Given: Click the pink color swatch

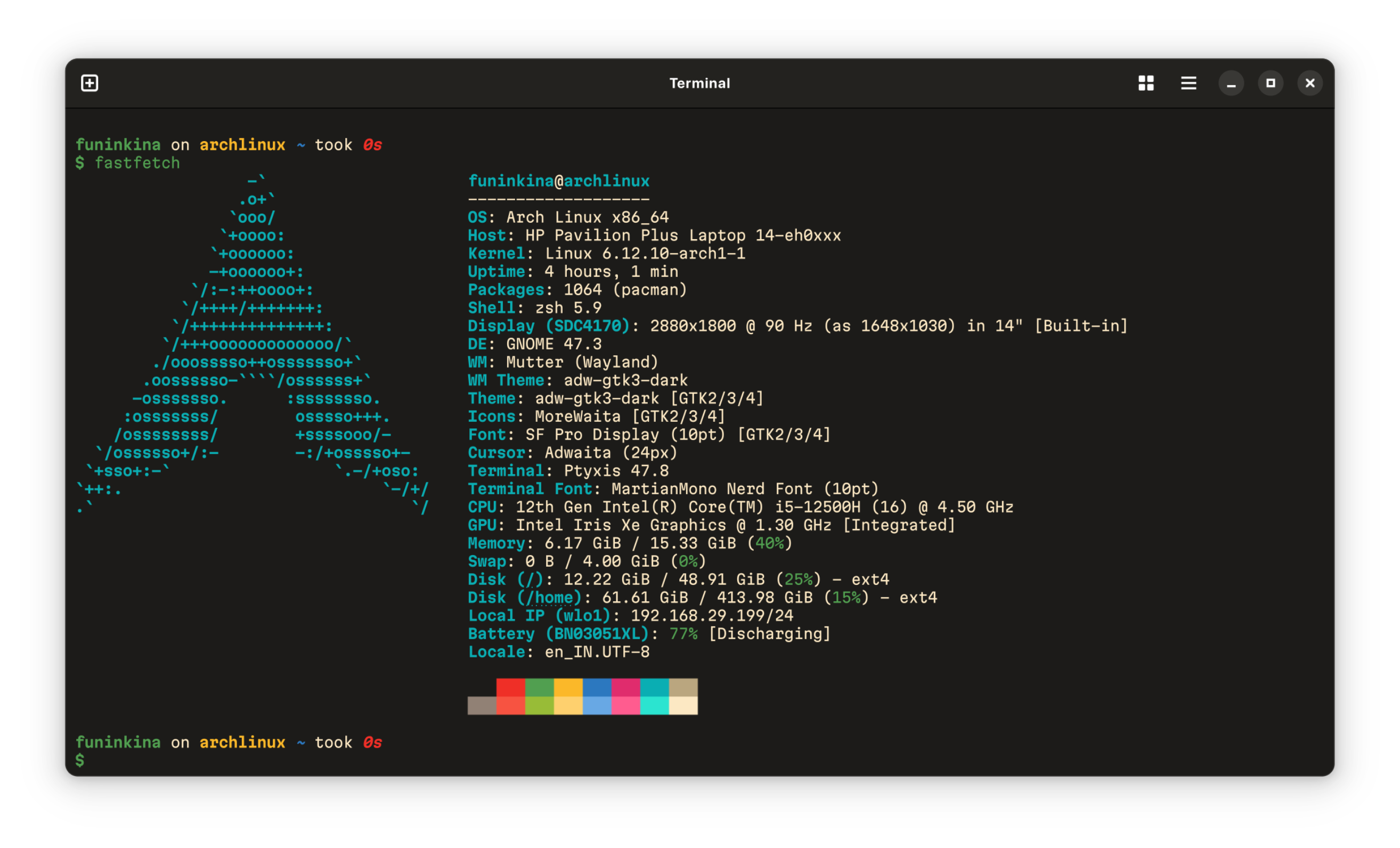Looking at the screenshot, I should pyautogui.click(x=625, y=696).
